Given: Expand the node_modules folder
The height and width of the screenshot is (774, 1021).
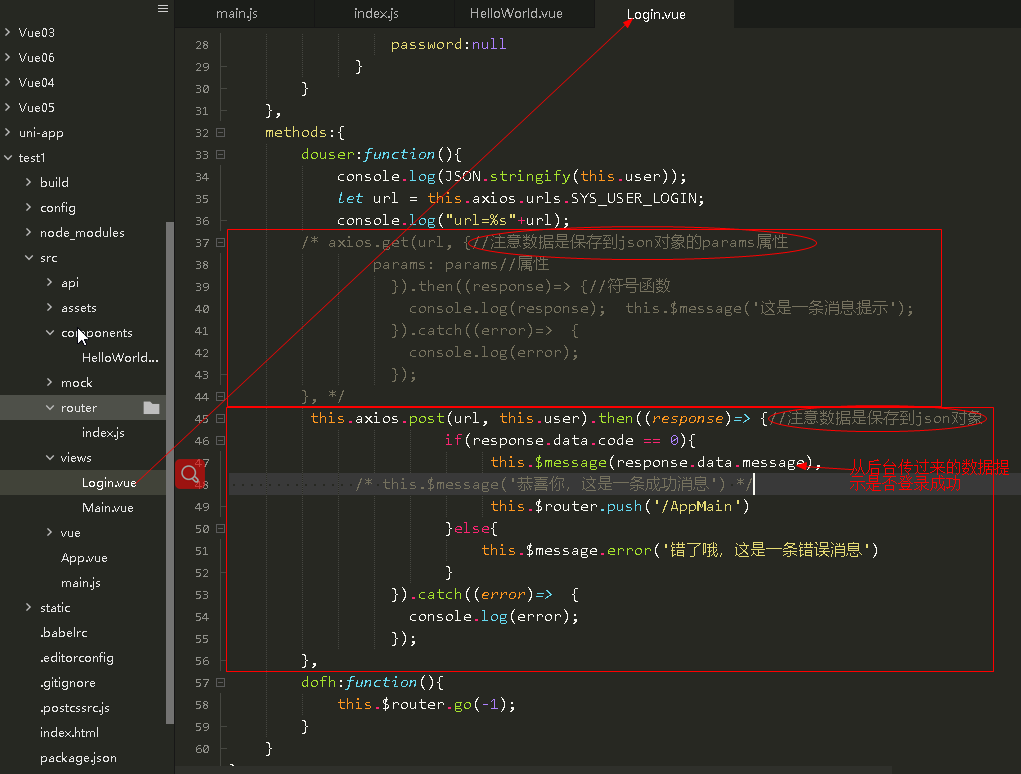Looking at the screenshot, I should click(x=29, y=232).
